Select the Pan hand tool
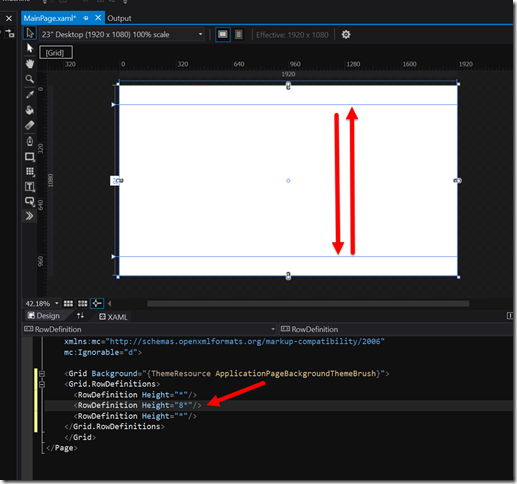The height and width of the screenshot is (484, 517). pyautogui.click(x=30, y=63)
